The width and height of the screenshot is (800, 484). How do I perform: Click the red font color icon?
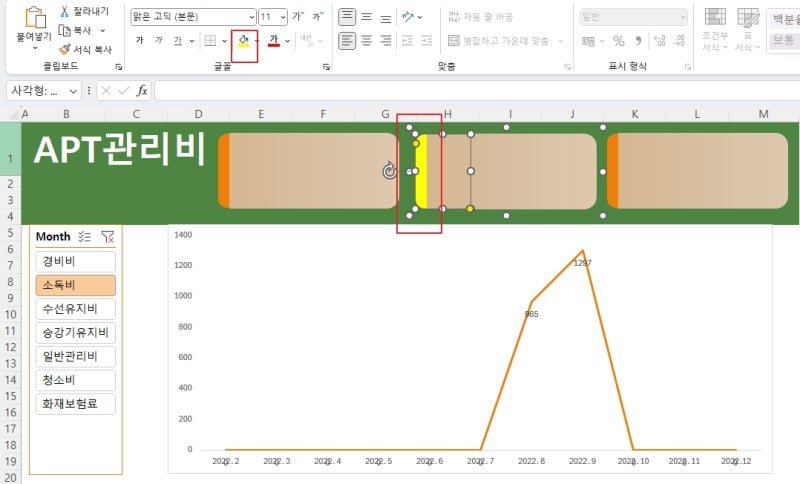click(x=274, y=40)
